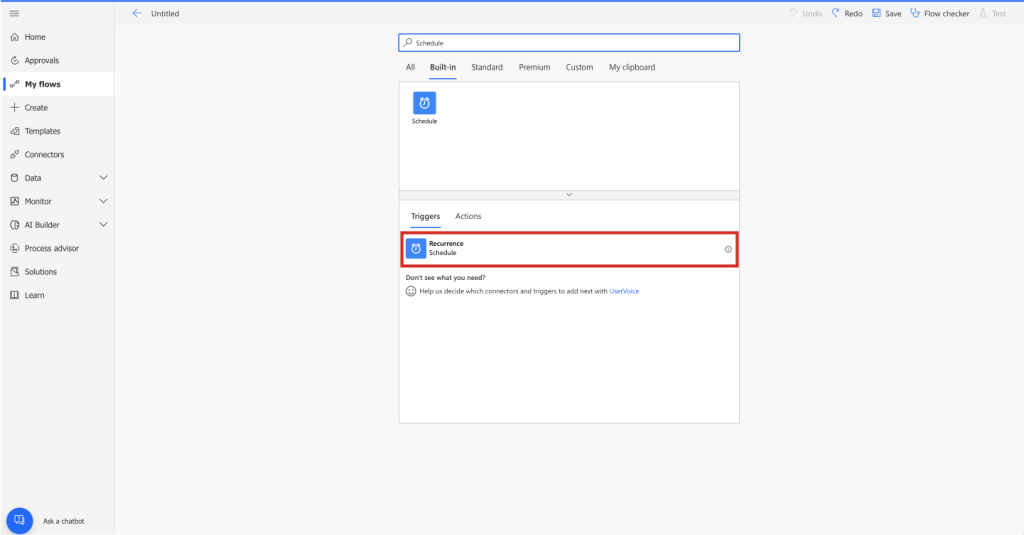Switch to the Actions tab

coord(468,216)
